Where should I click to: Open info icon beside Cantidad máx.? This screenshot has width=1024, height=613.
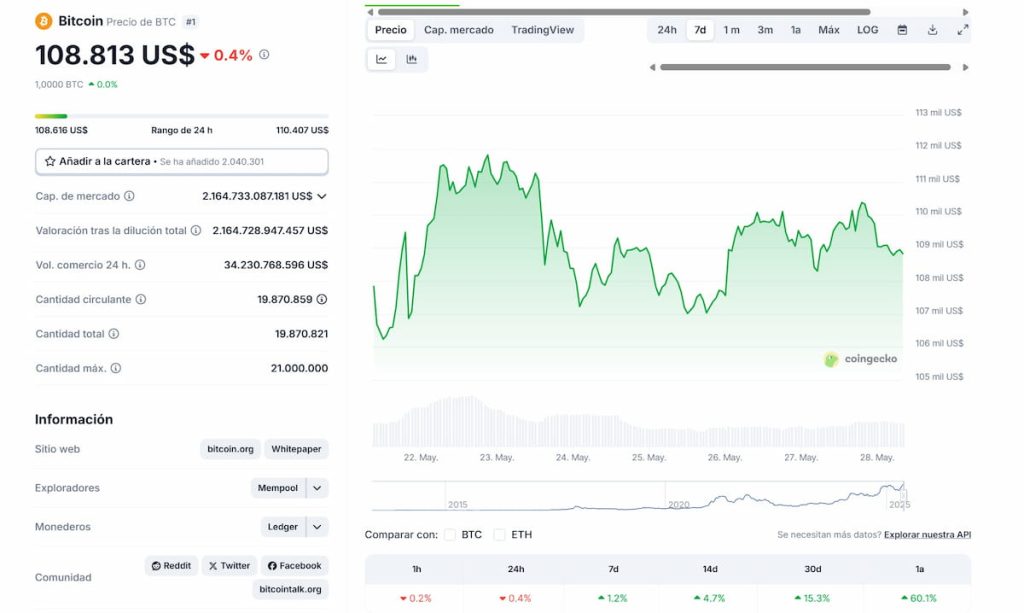pos(116,368)
